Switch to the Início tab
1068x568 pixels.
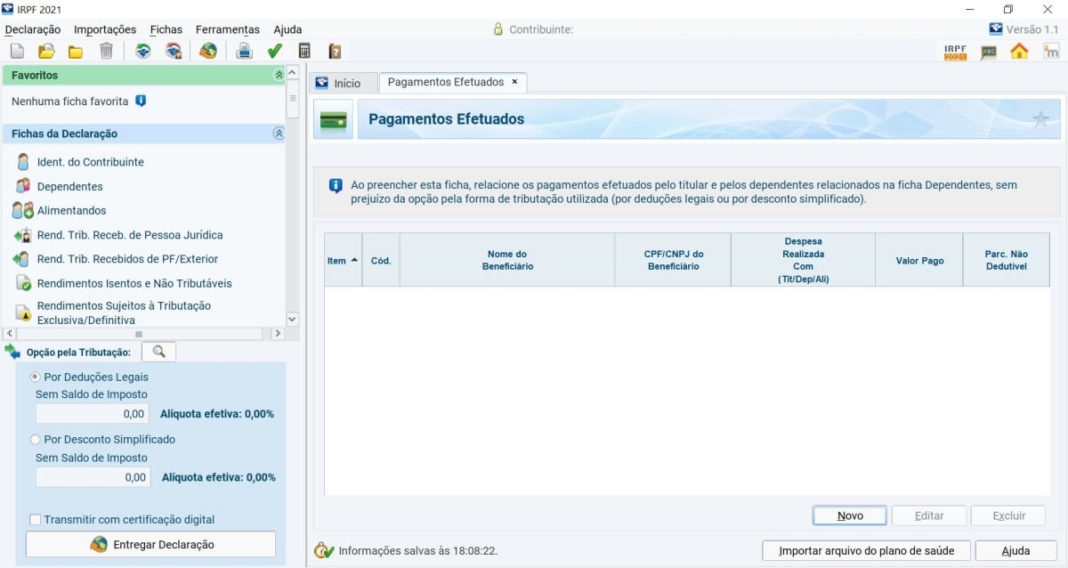344,83
